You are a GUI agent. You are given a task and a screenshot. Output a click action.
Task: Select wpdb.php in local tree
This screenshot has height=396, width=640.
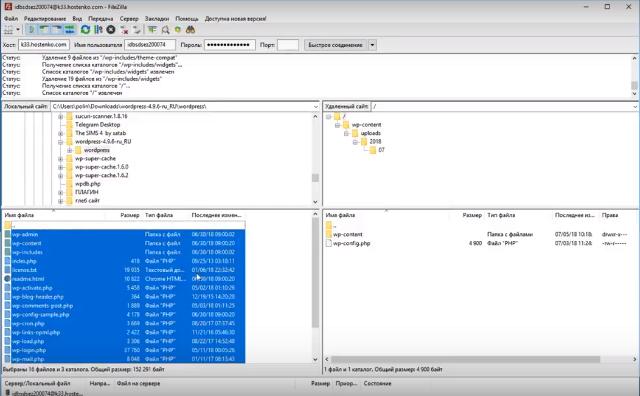[x=88, y=184]
